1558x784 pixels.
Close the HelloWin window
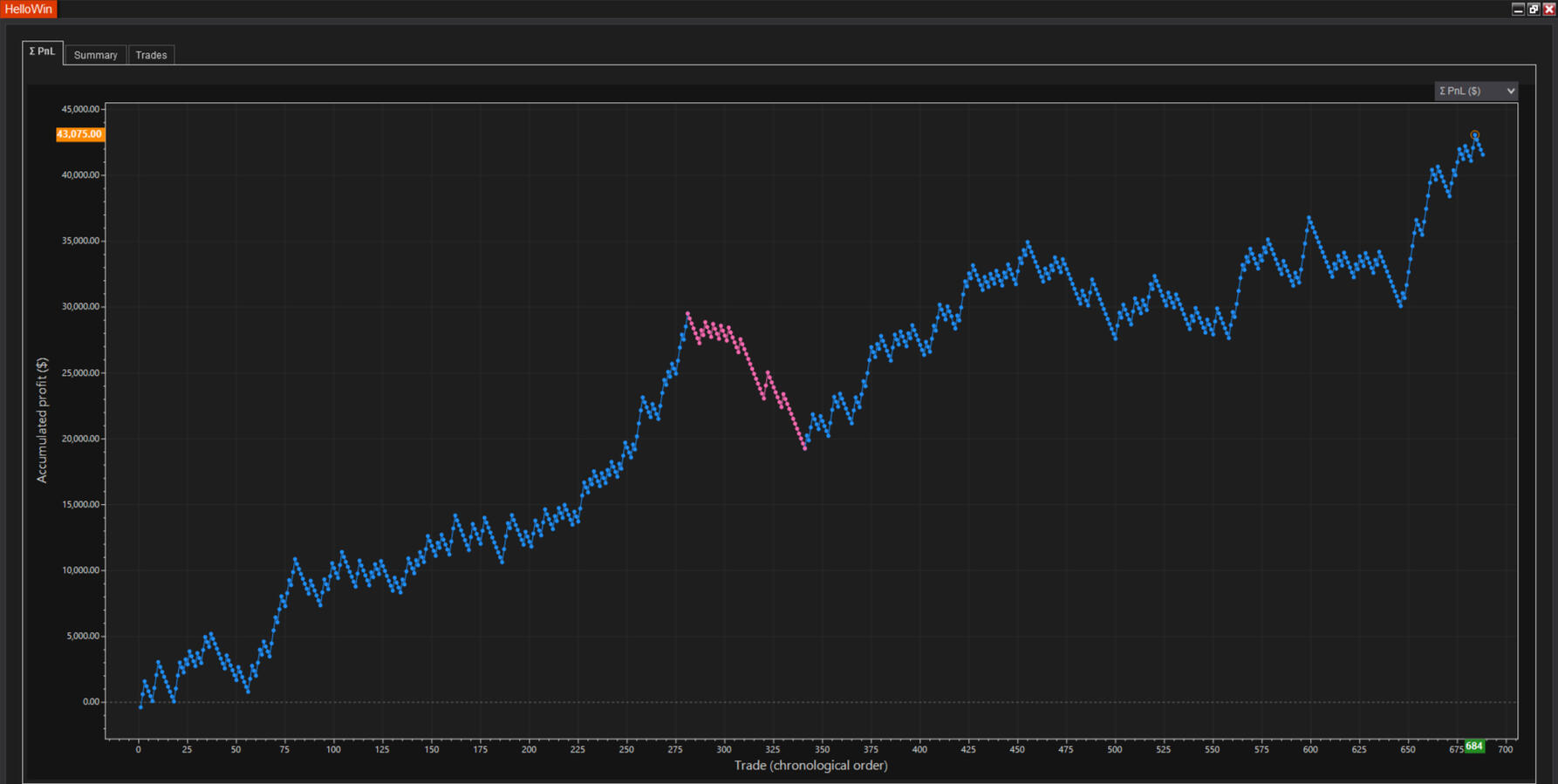click(x=1549, y=9)
